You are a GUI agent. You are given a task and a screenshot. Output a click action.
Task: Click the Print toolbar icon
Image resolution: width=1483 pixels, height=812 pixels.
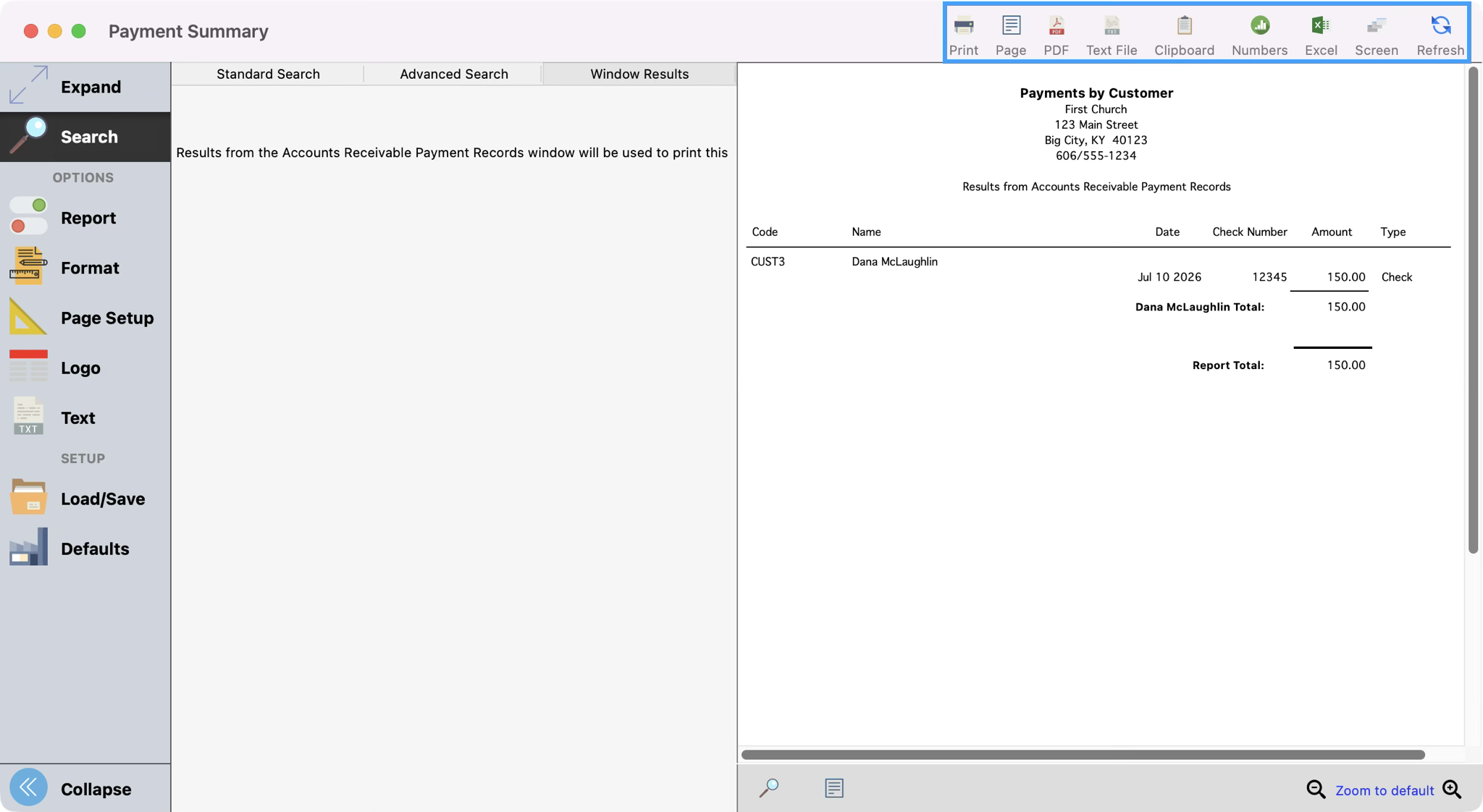click(963, 26)
